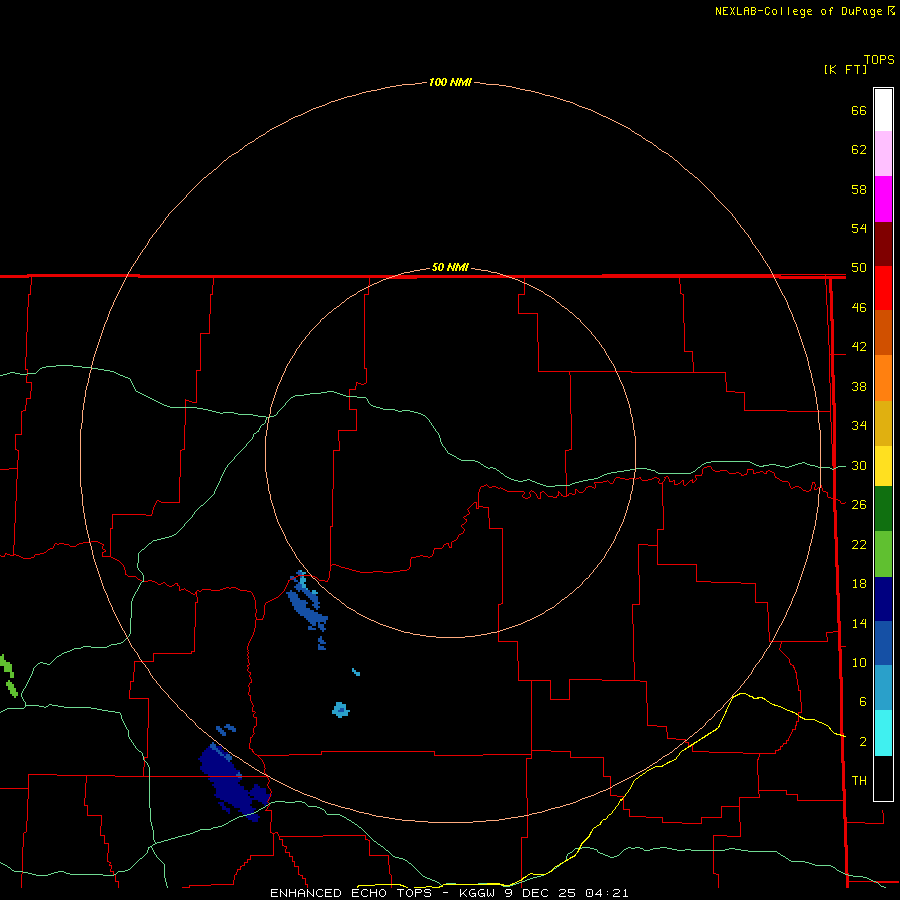
Task: Click the '9 DEC 25' date in the caption
Action: [x=540, y=893]
